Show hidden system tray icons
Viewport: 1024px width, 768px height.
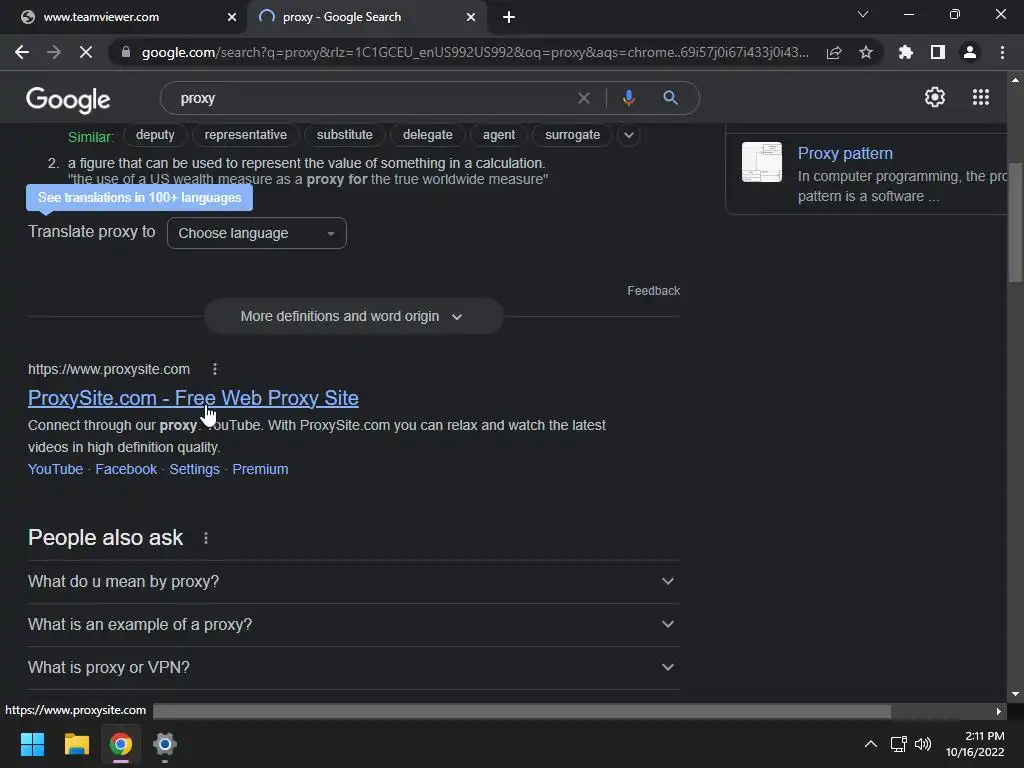(x=871, y=744)
